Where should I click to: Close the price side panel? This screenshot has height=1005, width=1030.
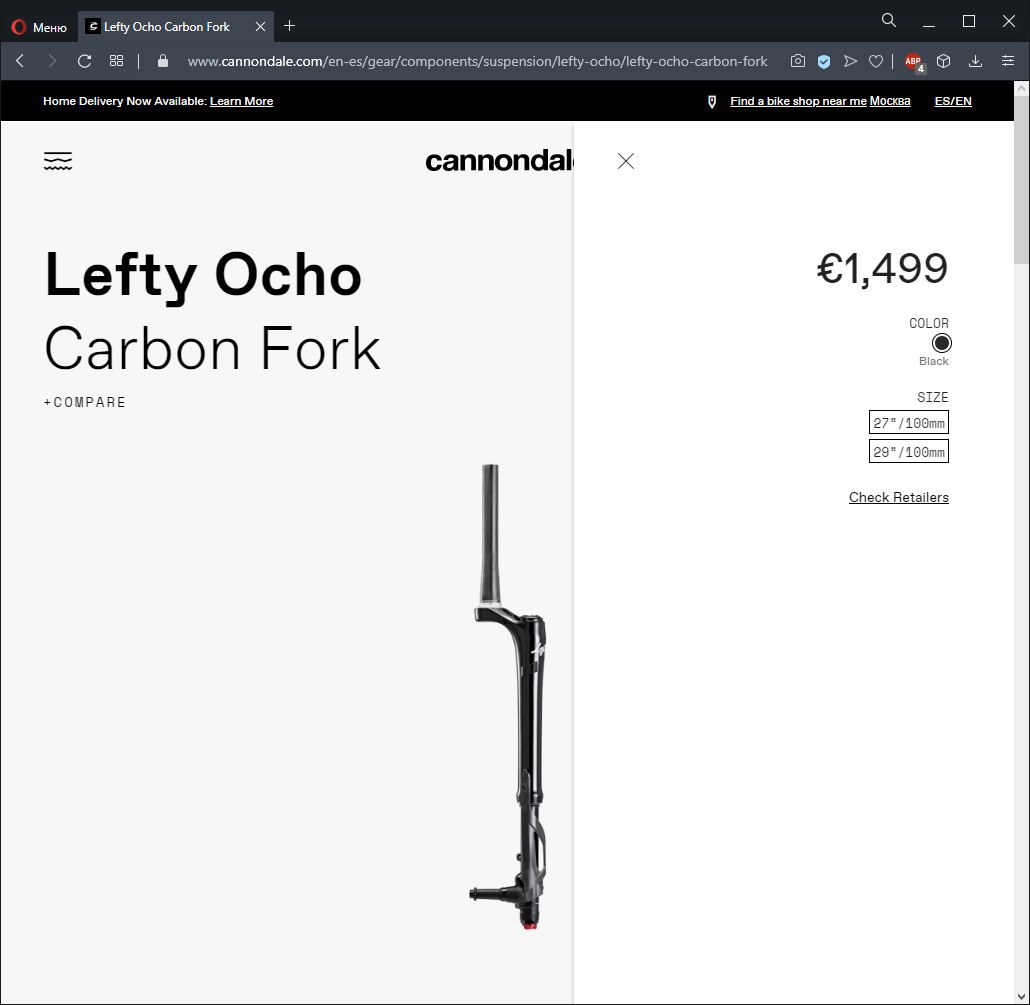click(626, 161)
